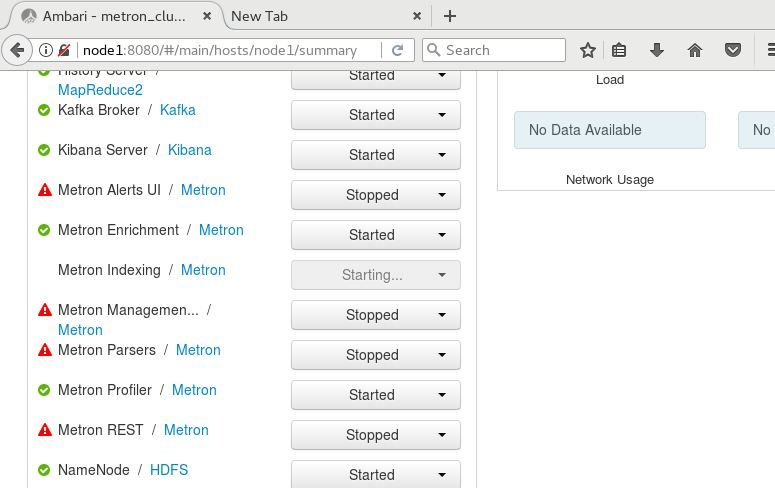Go to home page icon

694,50
